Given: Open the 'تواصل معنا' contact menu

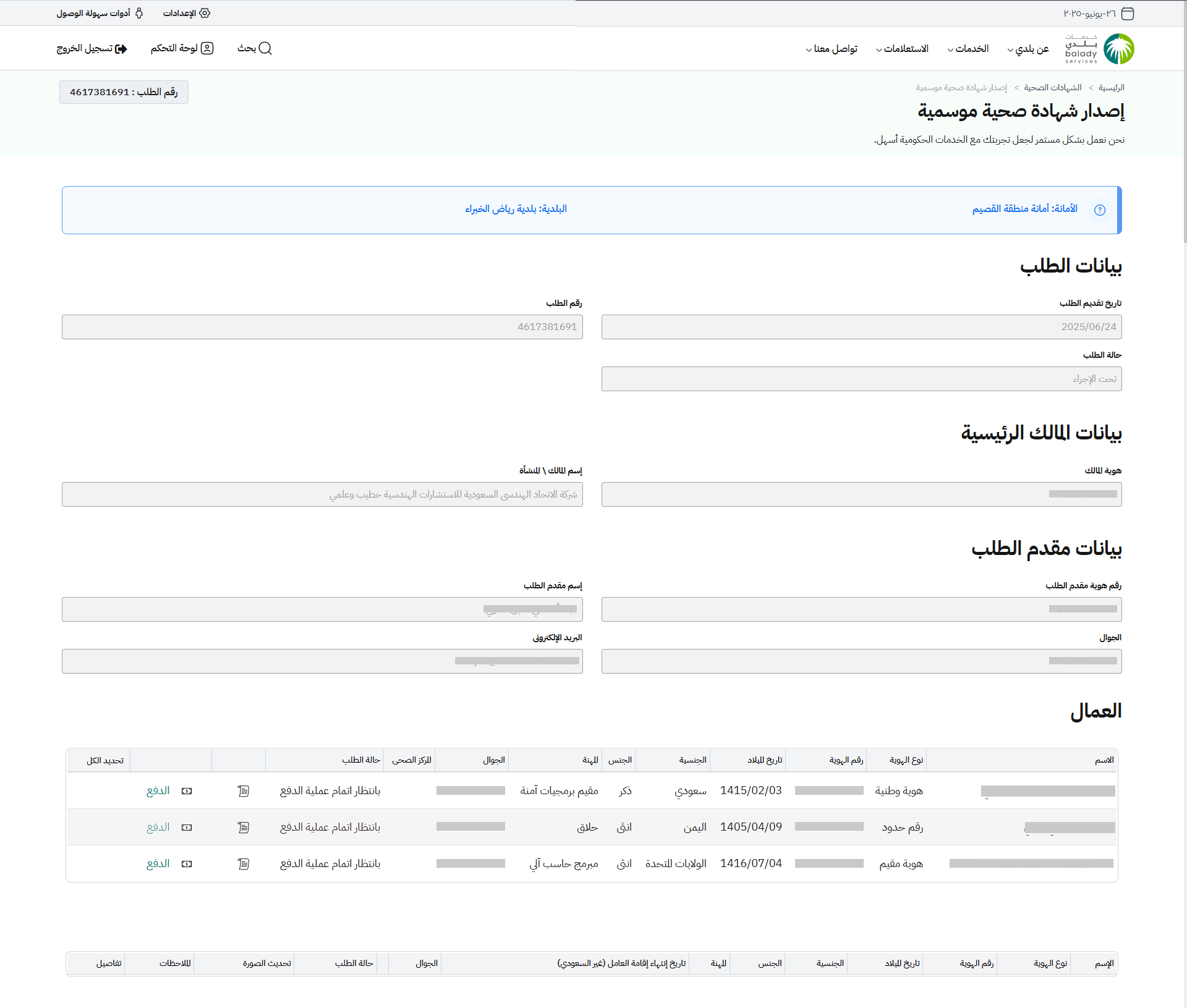Looking at the screenshot, I should coord(832,49).
